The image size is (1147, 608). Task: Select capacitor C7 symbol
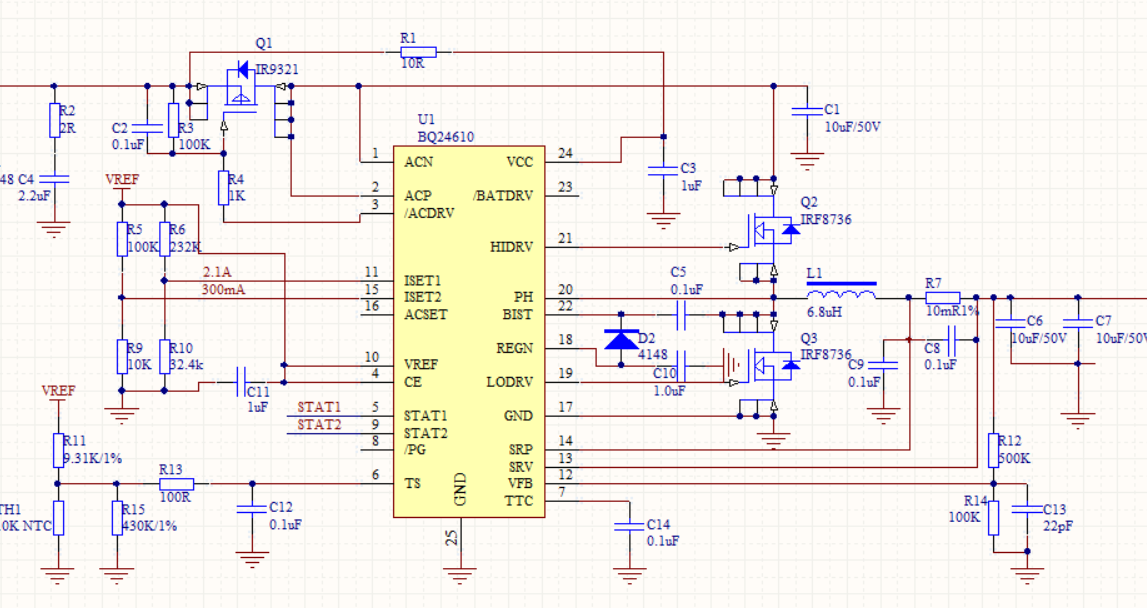(1078, 323)
